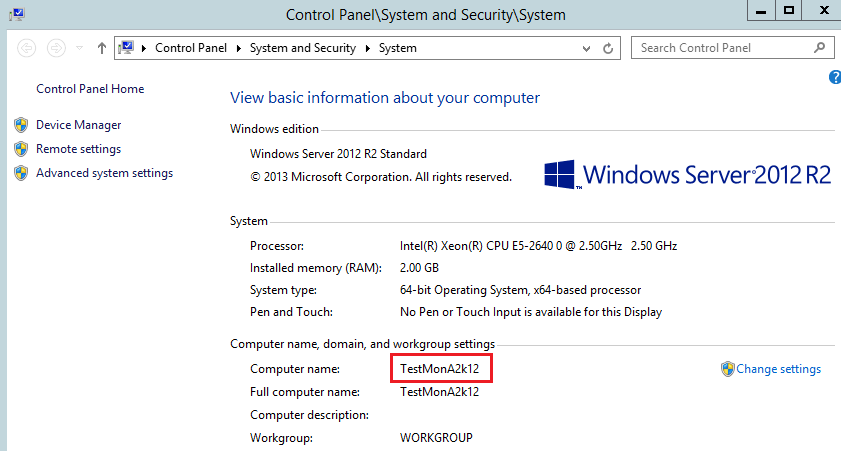Open Advanced system settings
The width and height of the screenshot is (841, 451).
(104, 173)
